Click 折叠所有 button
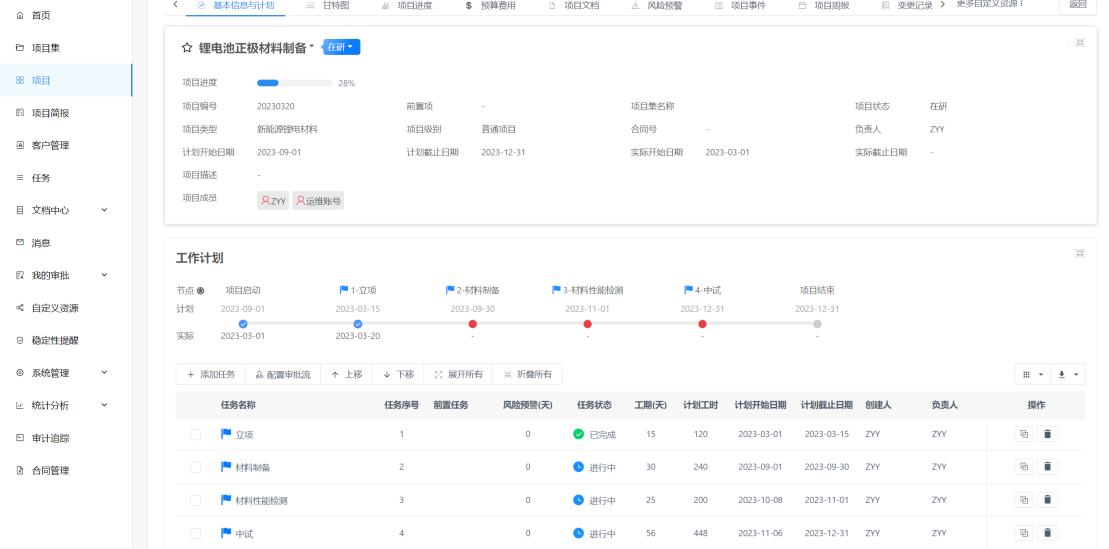Image resolution: width=1109 pixels, height=549 pixels. [527, 374]
